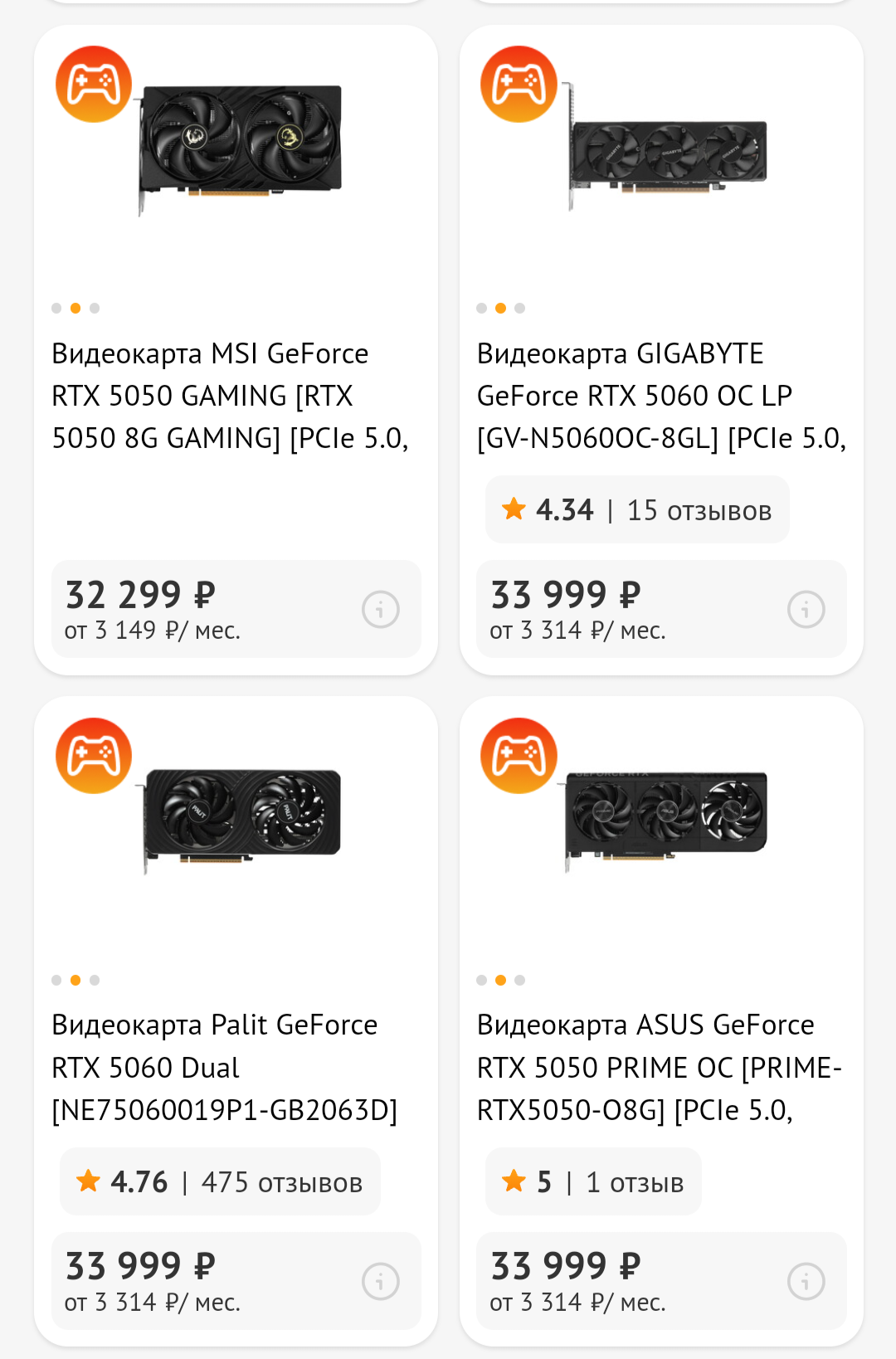View the 475 отзывов rating for Palit
Screen dimensions: 896x1359
(220, 1182)
